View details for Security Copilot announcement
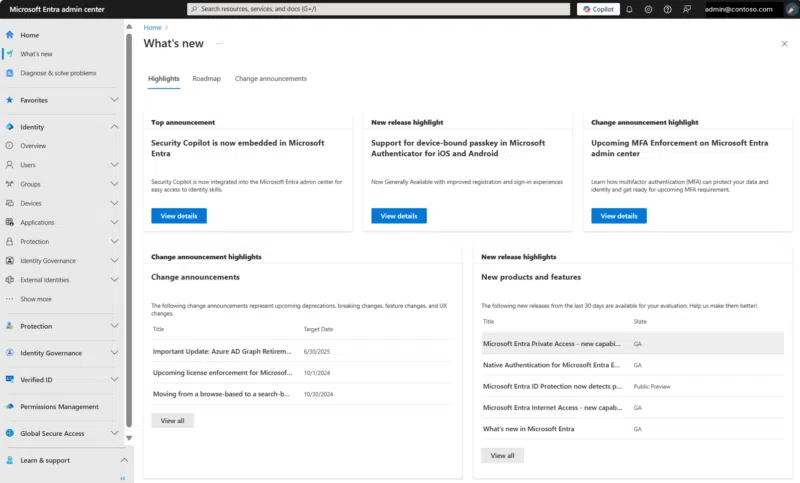Screen dimensions: 800x483 click(x=179, y=216)
